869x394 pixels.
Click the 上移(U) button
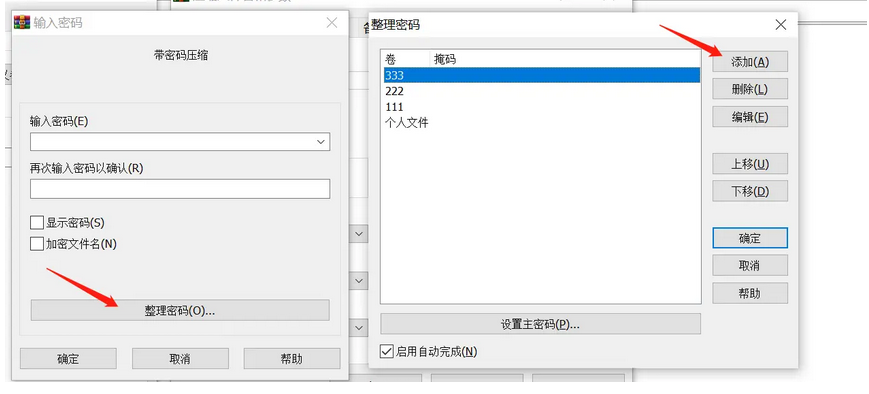coord(750,164)
